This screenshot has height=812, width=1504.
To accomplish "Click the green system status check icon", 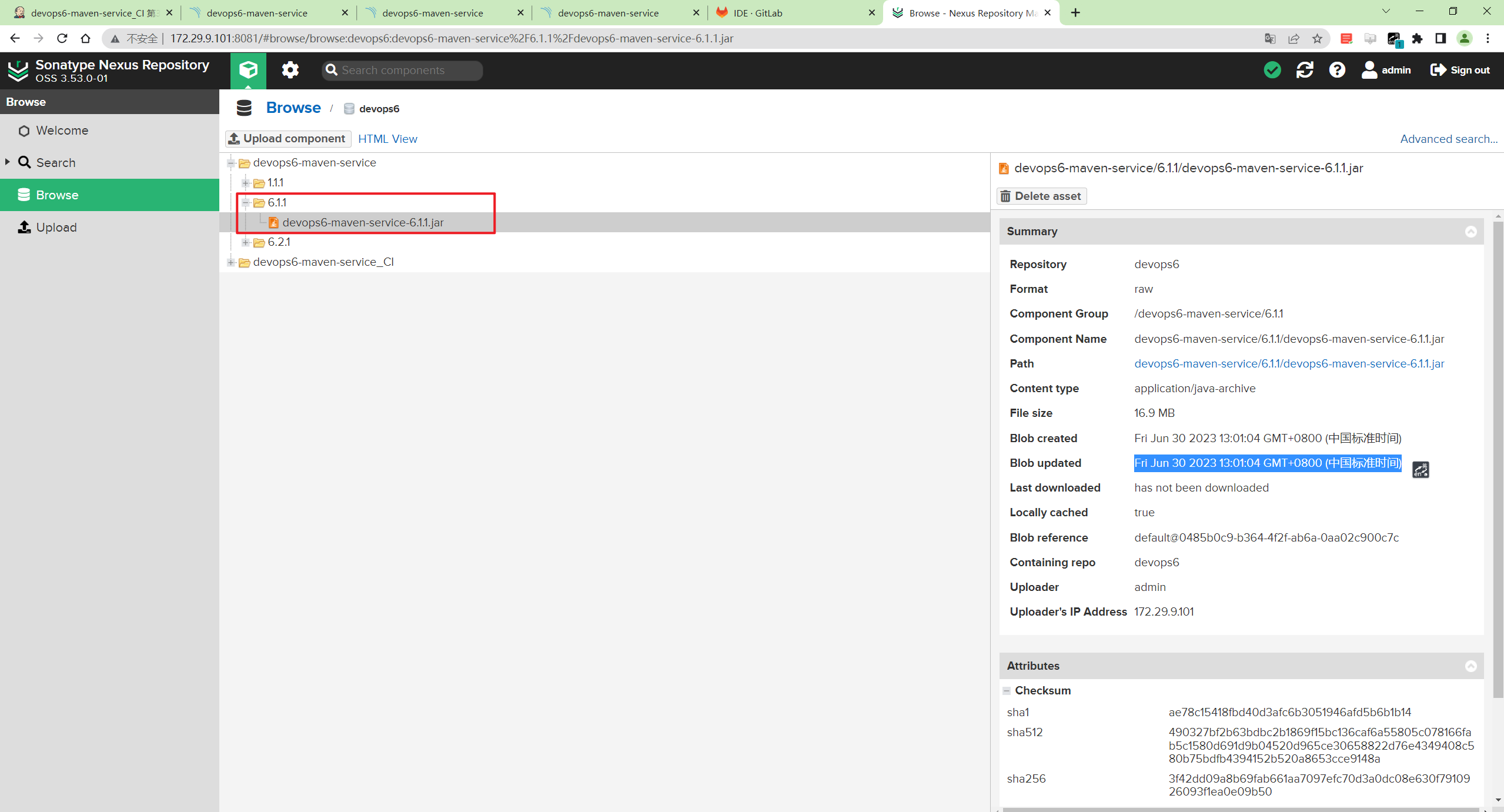I will [1272, 70].
